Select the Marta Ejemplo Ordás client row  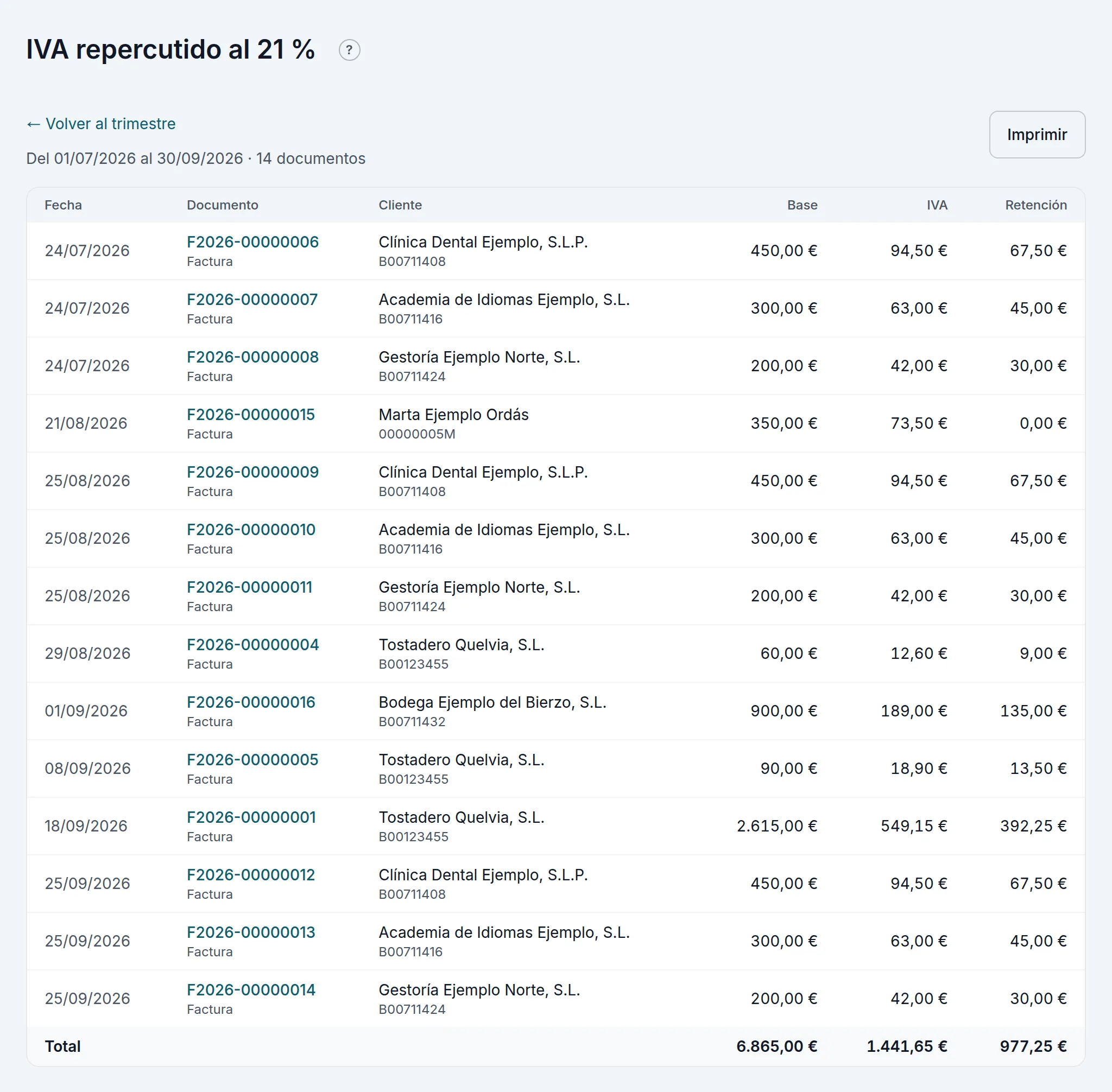point(555,423)
